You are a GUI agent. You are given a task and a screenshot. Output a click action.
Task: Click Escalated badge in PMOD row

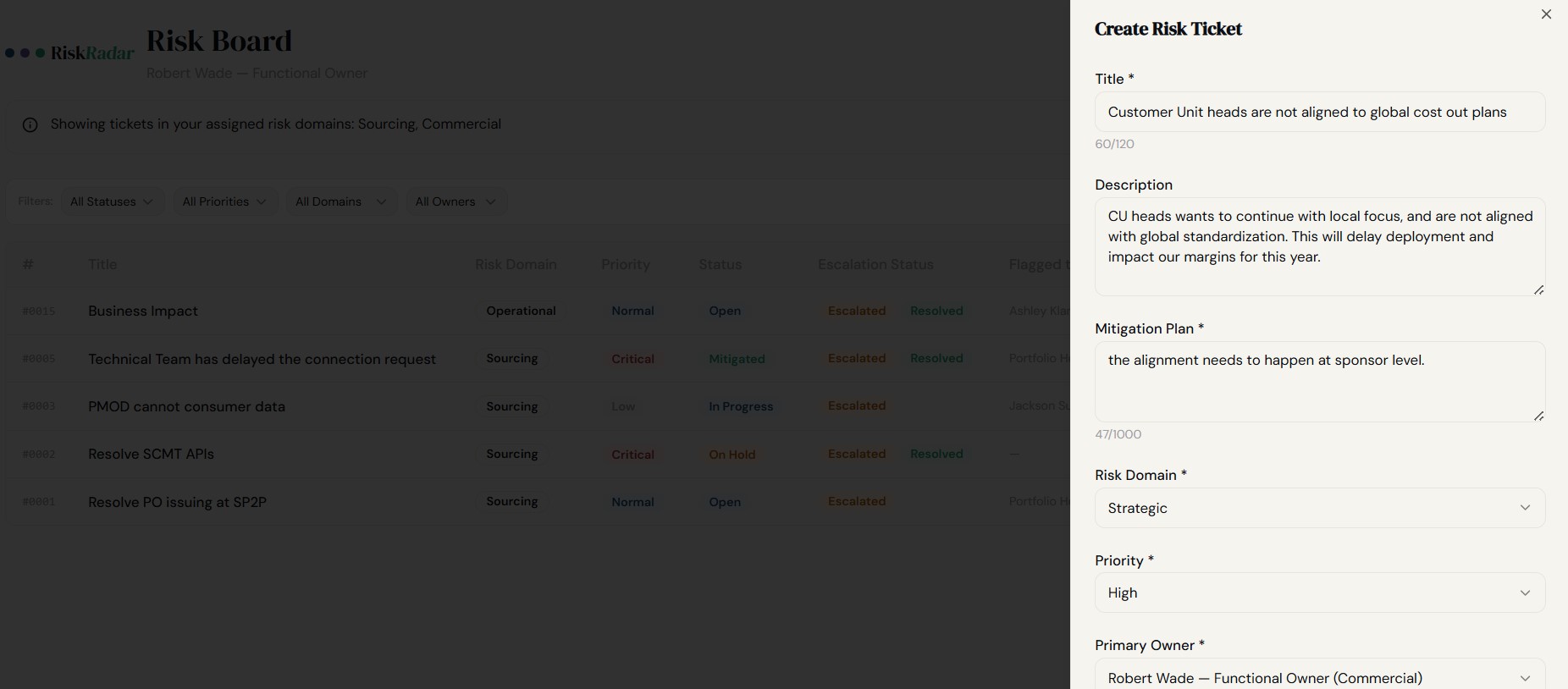click(857, 405)
